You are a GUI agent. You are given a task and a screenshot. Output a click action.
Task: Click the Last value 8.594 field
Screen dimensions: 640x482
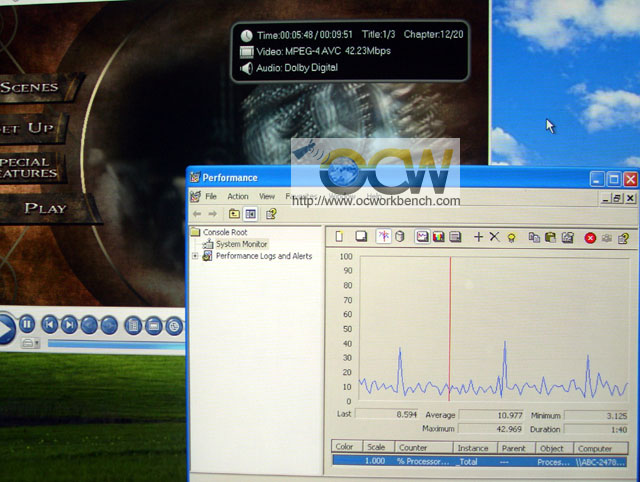click(387, 414)
